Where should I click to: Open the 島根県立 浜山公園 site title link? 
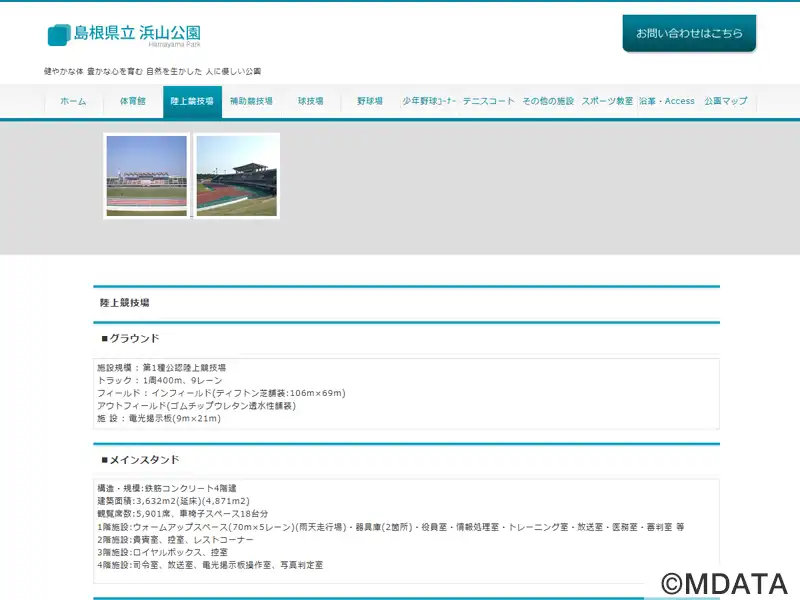pos(137,33)
